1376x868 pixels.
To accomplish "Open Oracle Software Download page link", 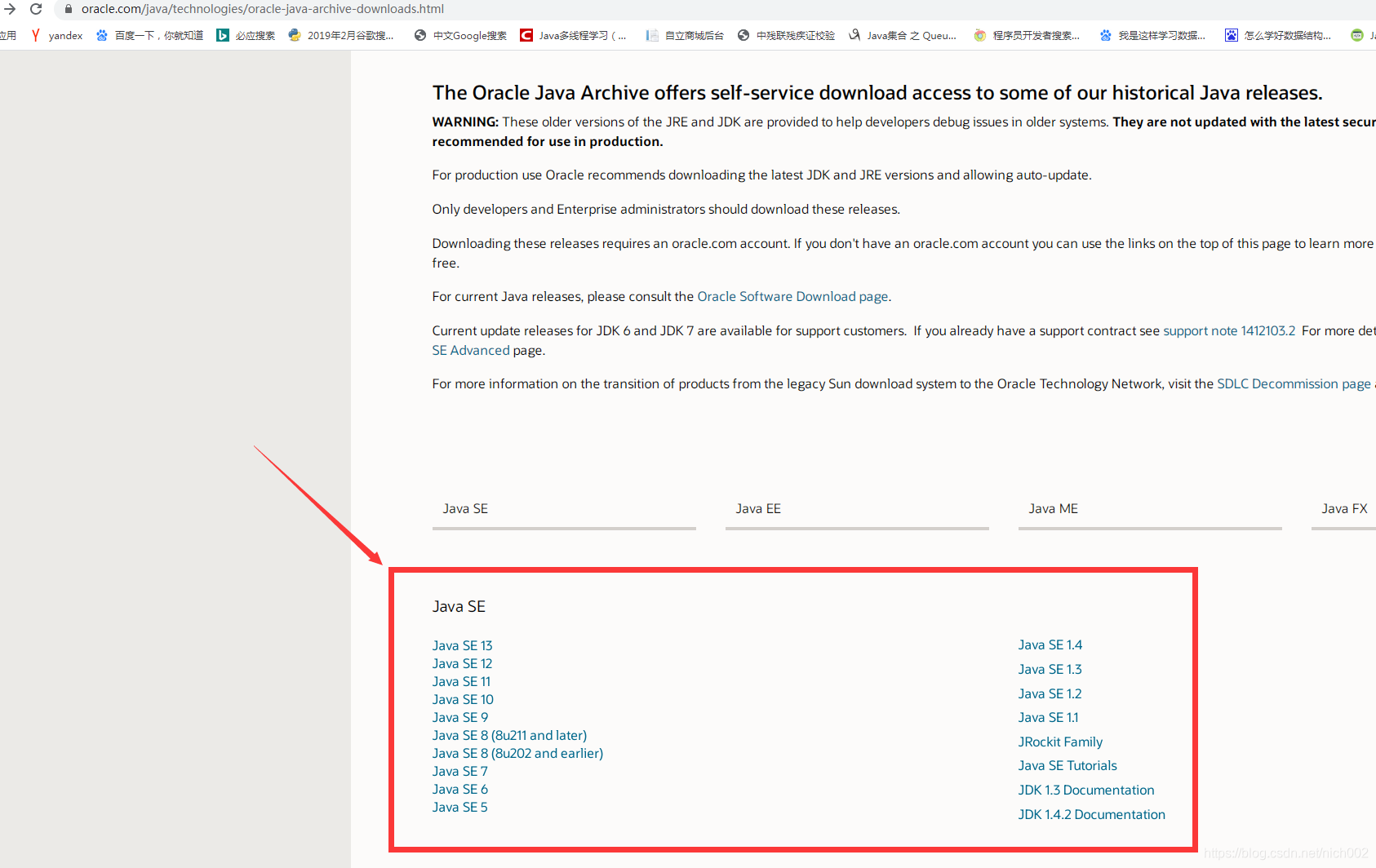I will (x=792, y=297).
